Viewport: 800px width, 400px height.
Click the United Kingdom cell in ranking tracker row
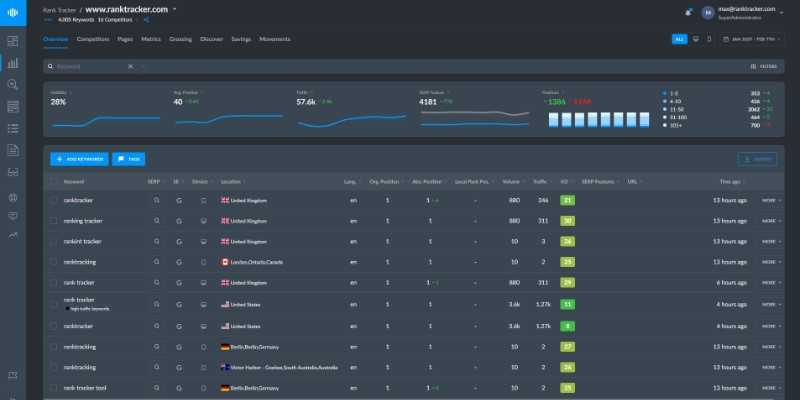point(244,221)
